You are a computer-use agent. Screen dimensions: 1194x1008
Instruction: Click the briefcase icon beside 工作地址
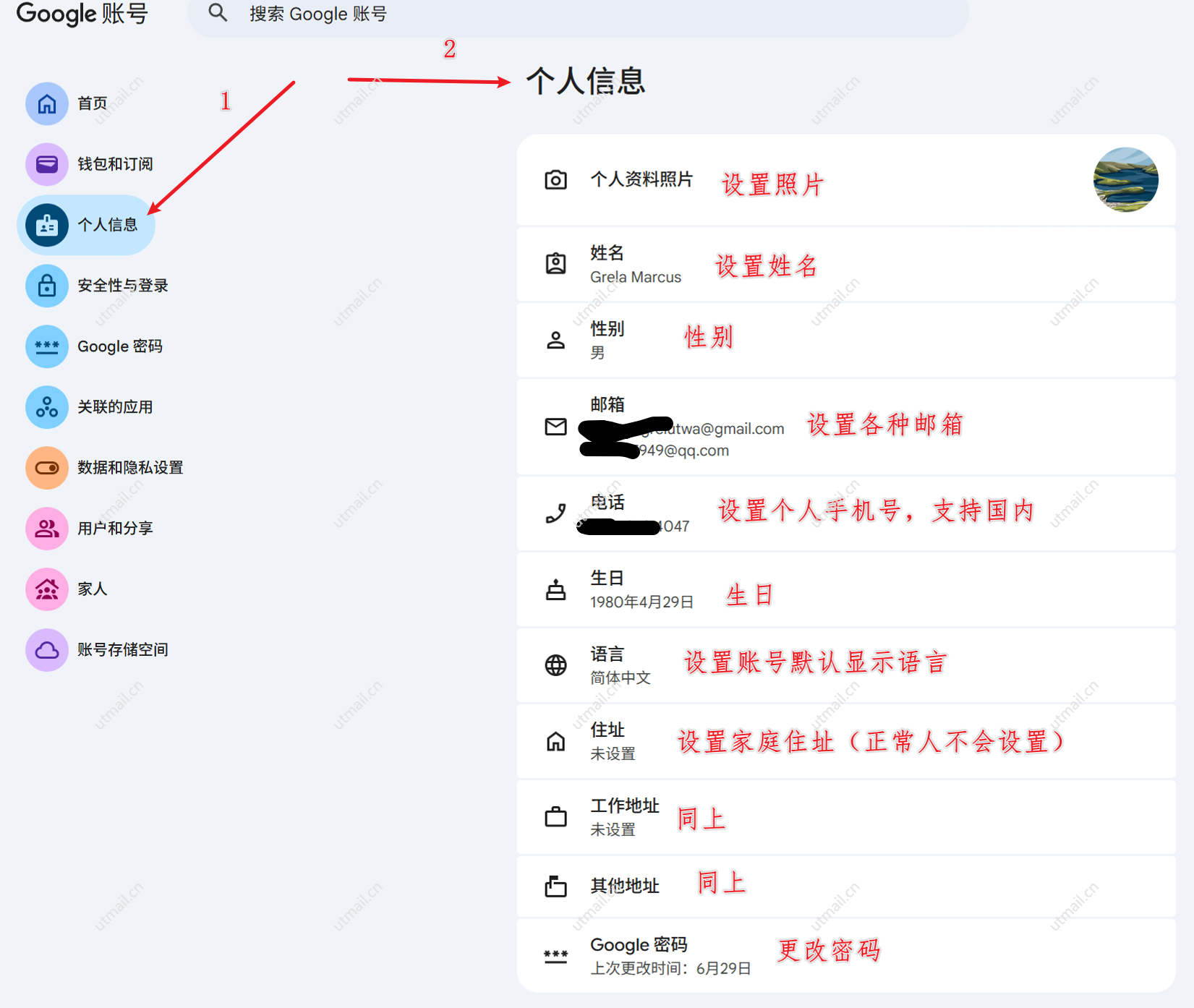pyautogui.click(x=555, y=816)
